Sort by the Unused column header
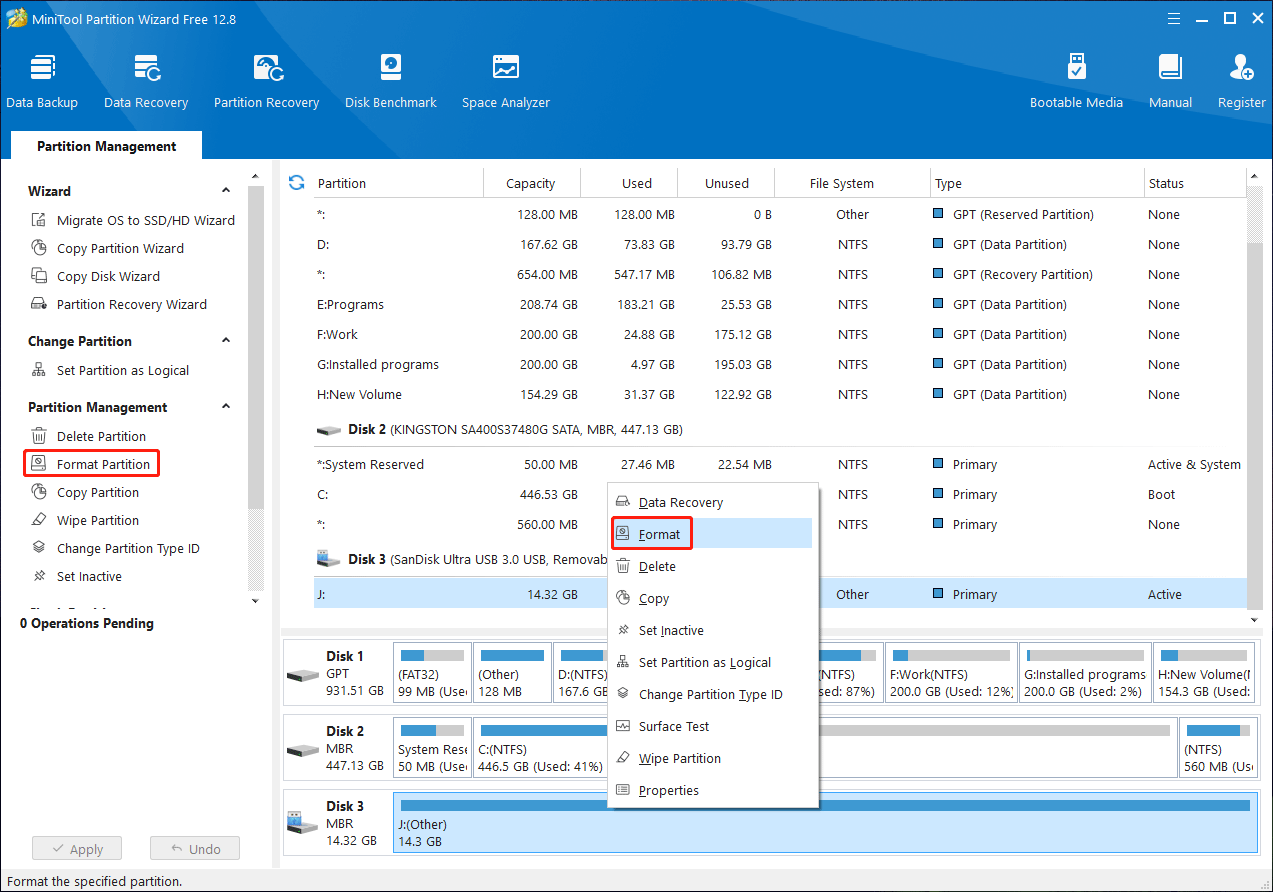The height and width of the screenshot is (892, 1273). click(726, 183)
